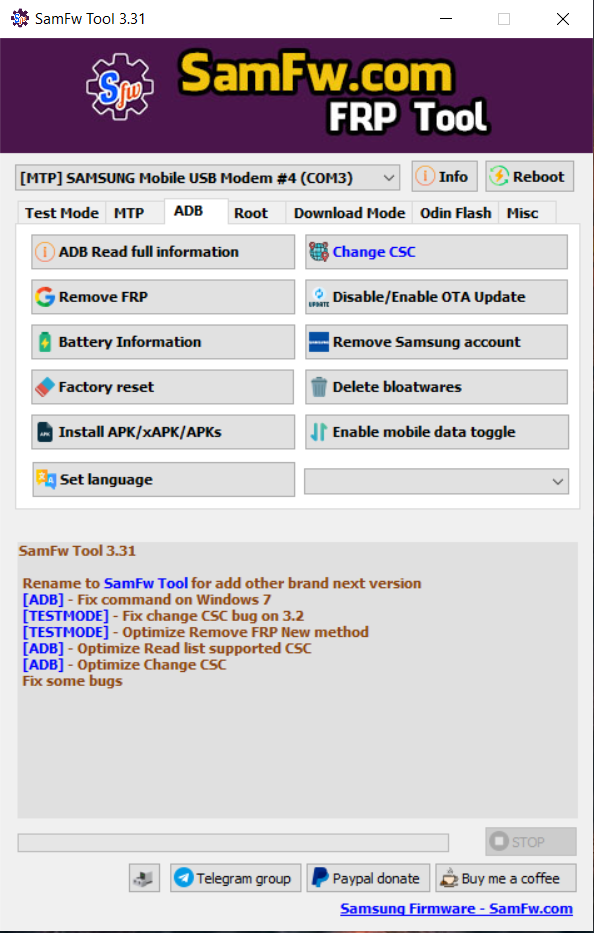Click log line "Optimize Change CSC"
594x933 pixels.
click(152, 665)
